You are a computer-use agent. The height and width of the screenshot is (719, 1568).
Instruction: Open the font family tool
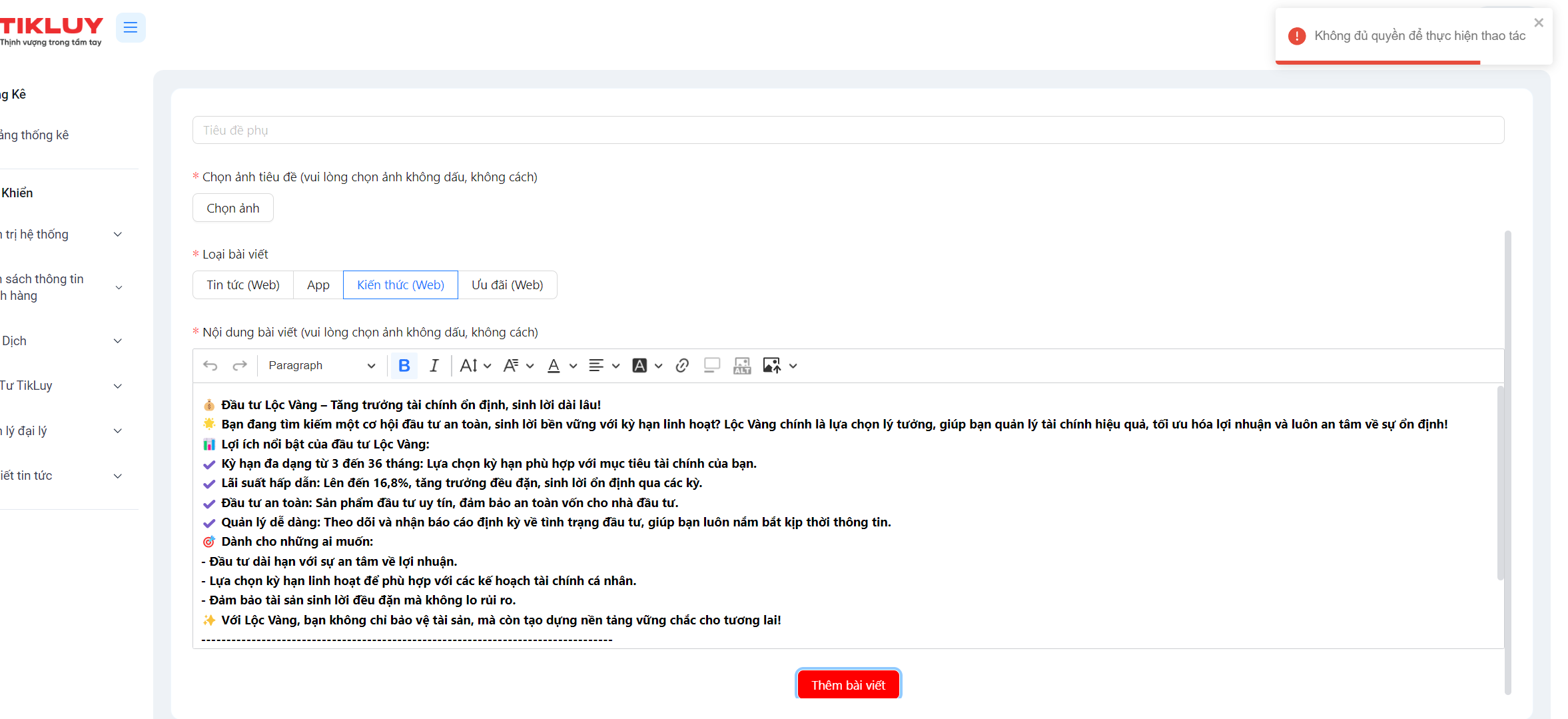[x=518, y=366]
